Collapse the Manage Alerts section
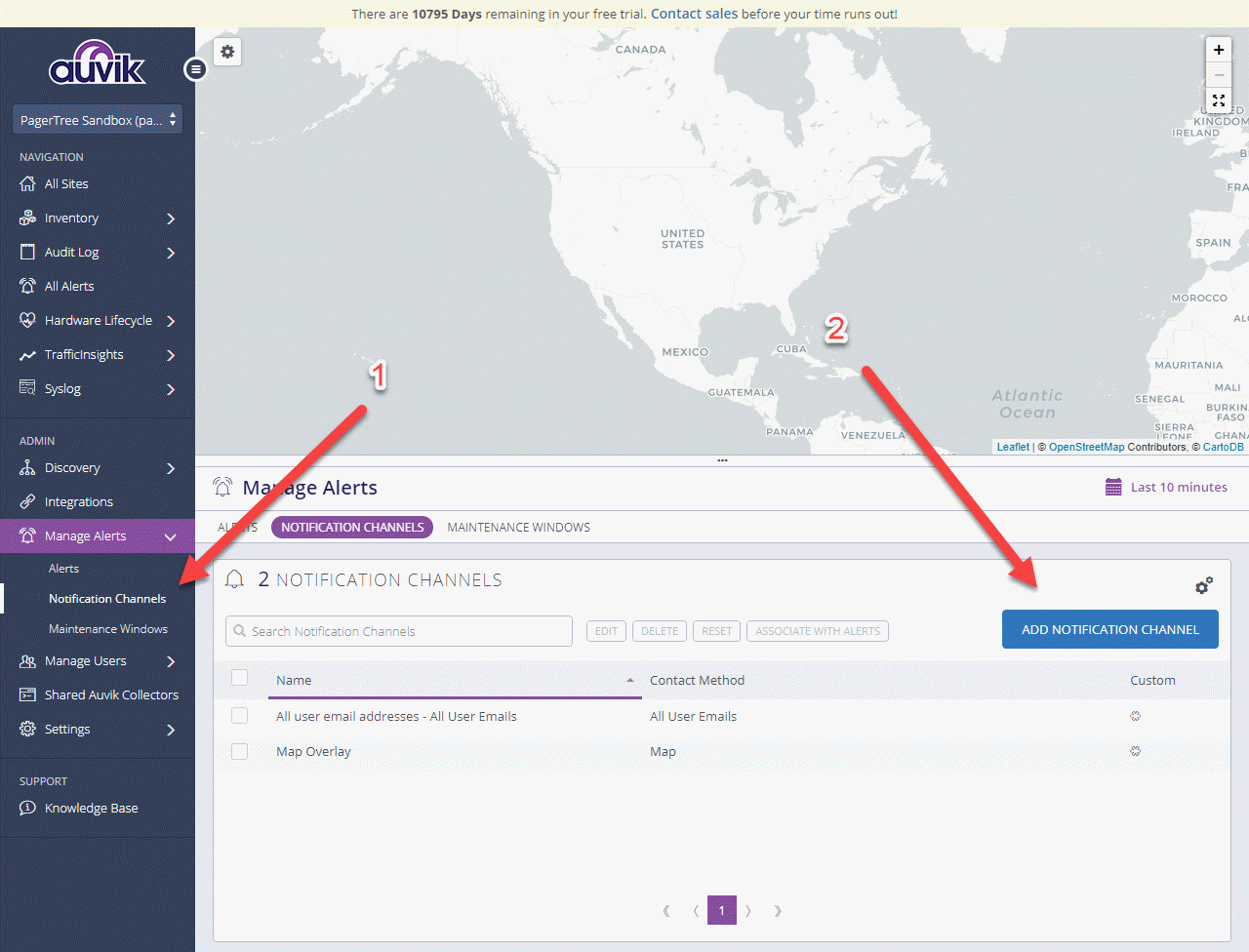 pos(171,536)
